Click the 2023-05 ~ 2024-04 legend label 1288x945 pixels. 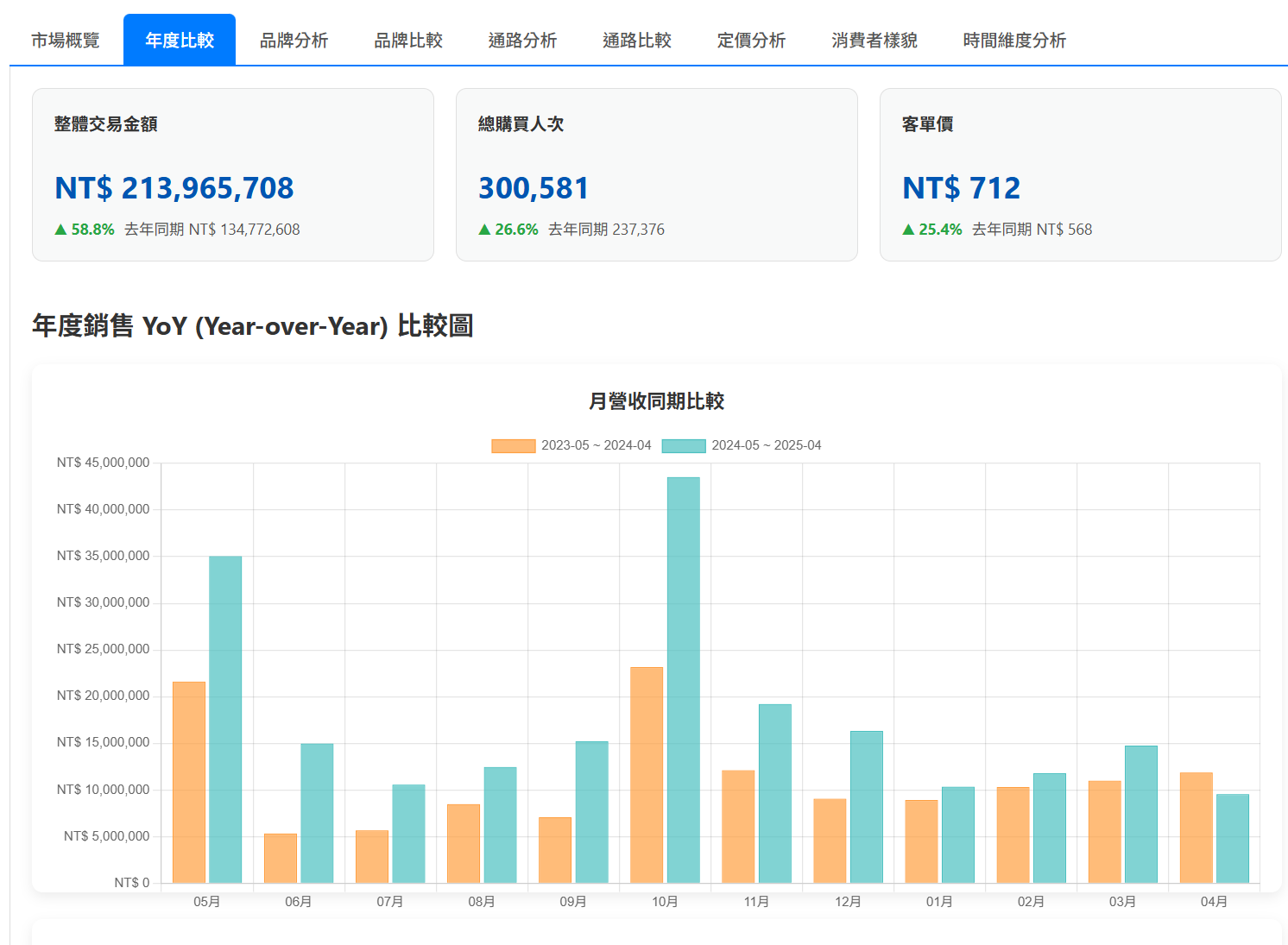(597, 445)
